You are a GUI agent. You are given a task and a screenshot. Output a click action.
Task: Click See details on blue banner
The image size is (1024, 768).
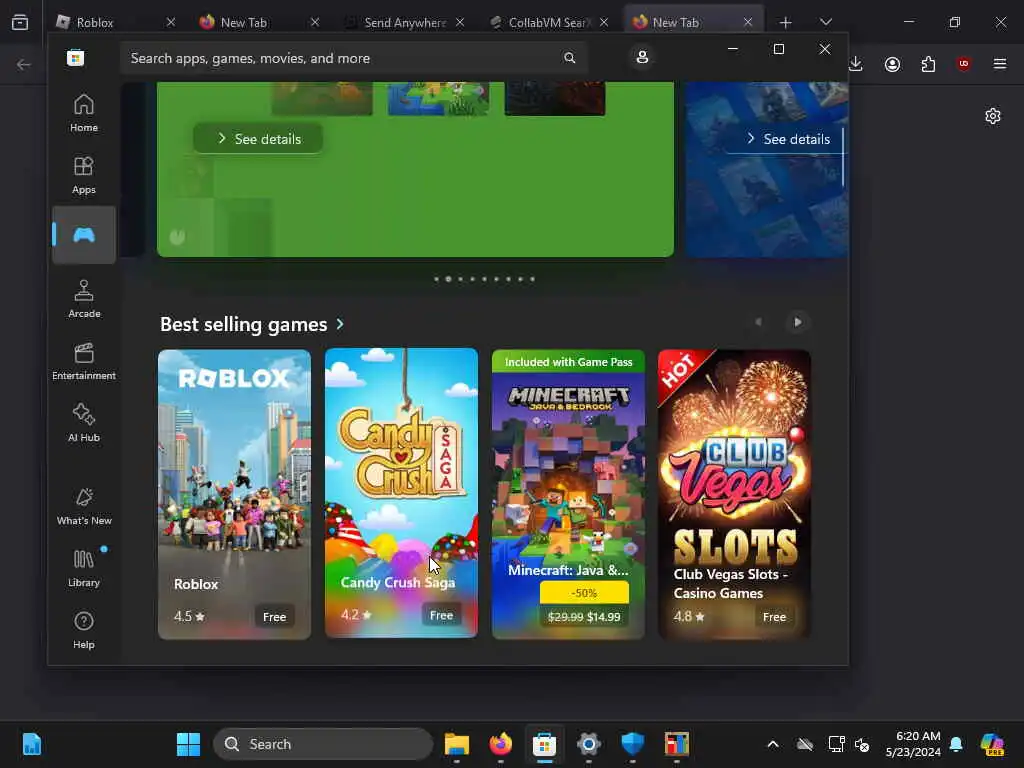tap(786, 138)
